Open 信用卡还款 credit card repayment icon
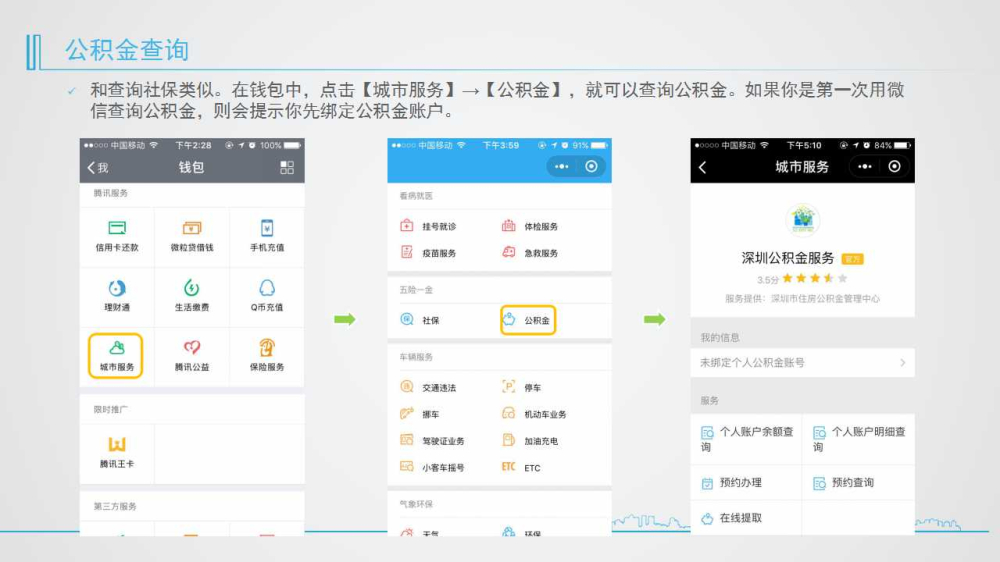This screenshot has height=562, width=1000. [117, 236]
